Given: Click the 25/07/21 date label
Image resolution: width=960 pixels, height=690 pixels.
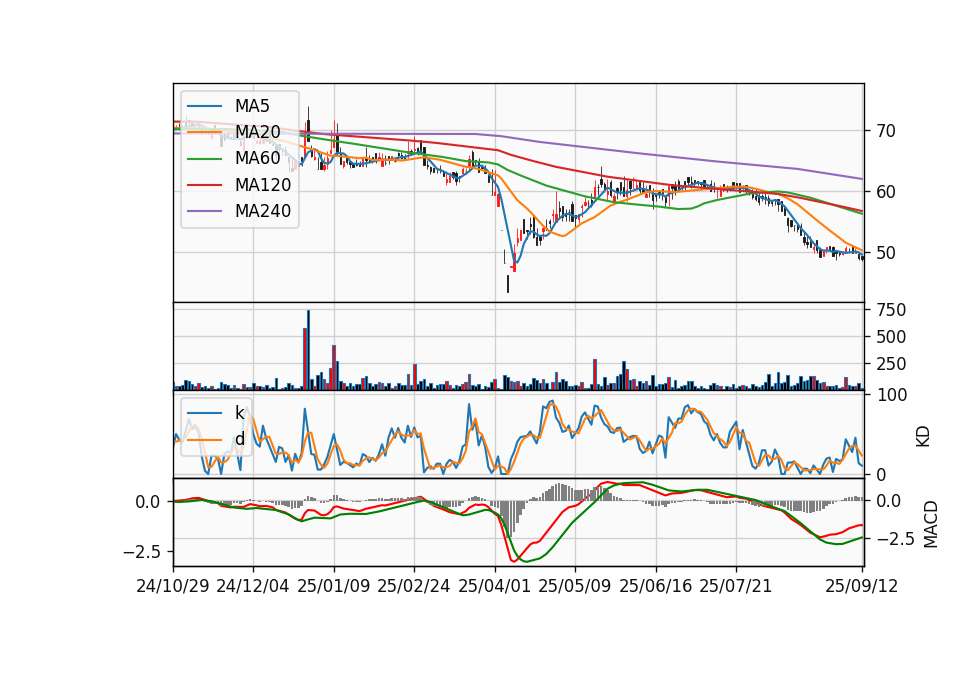Looking at the screenshot, I should pos(736,586).
